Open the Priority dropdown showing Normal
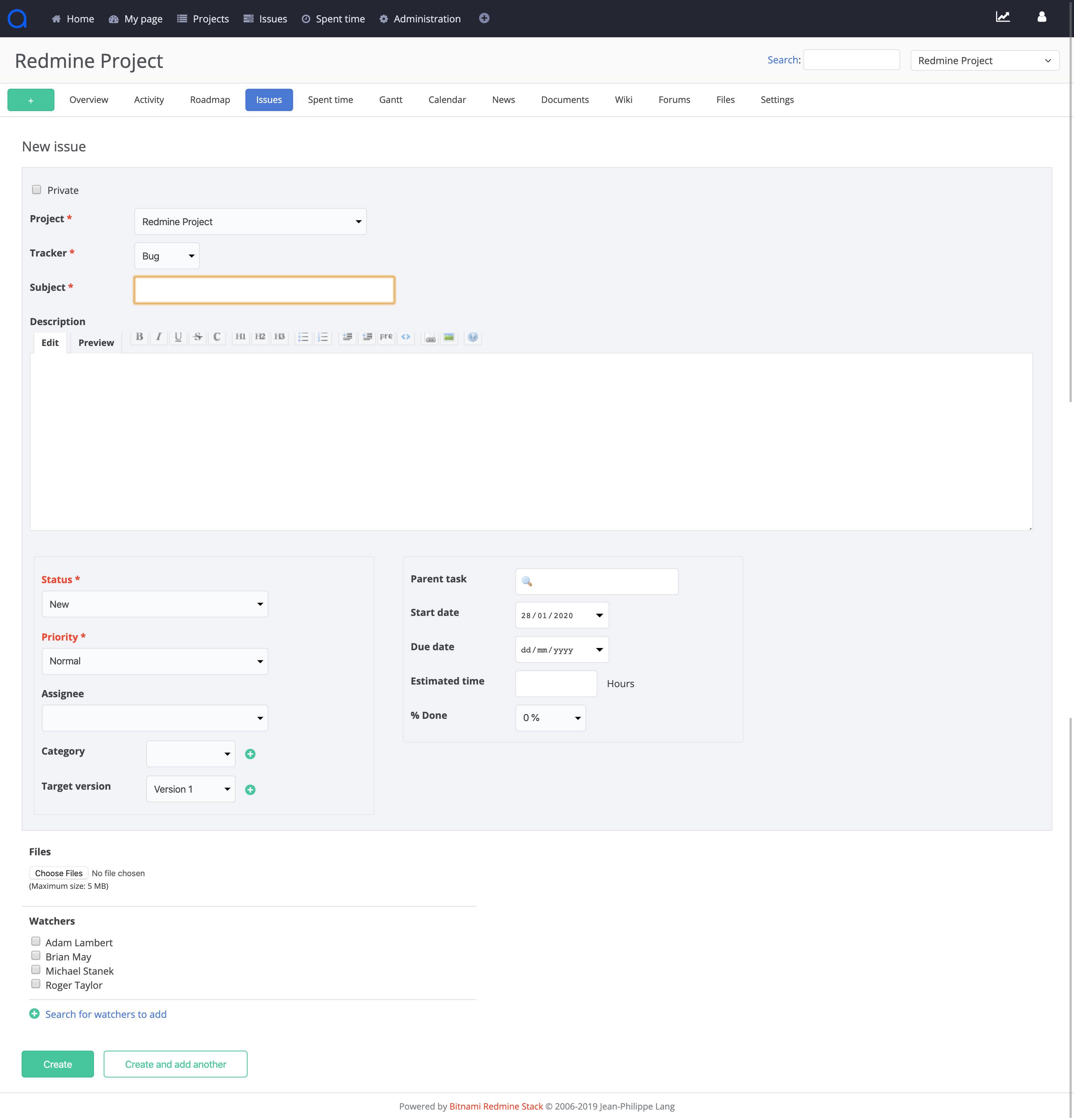1074x1120 pixels. pos(155,661)
